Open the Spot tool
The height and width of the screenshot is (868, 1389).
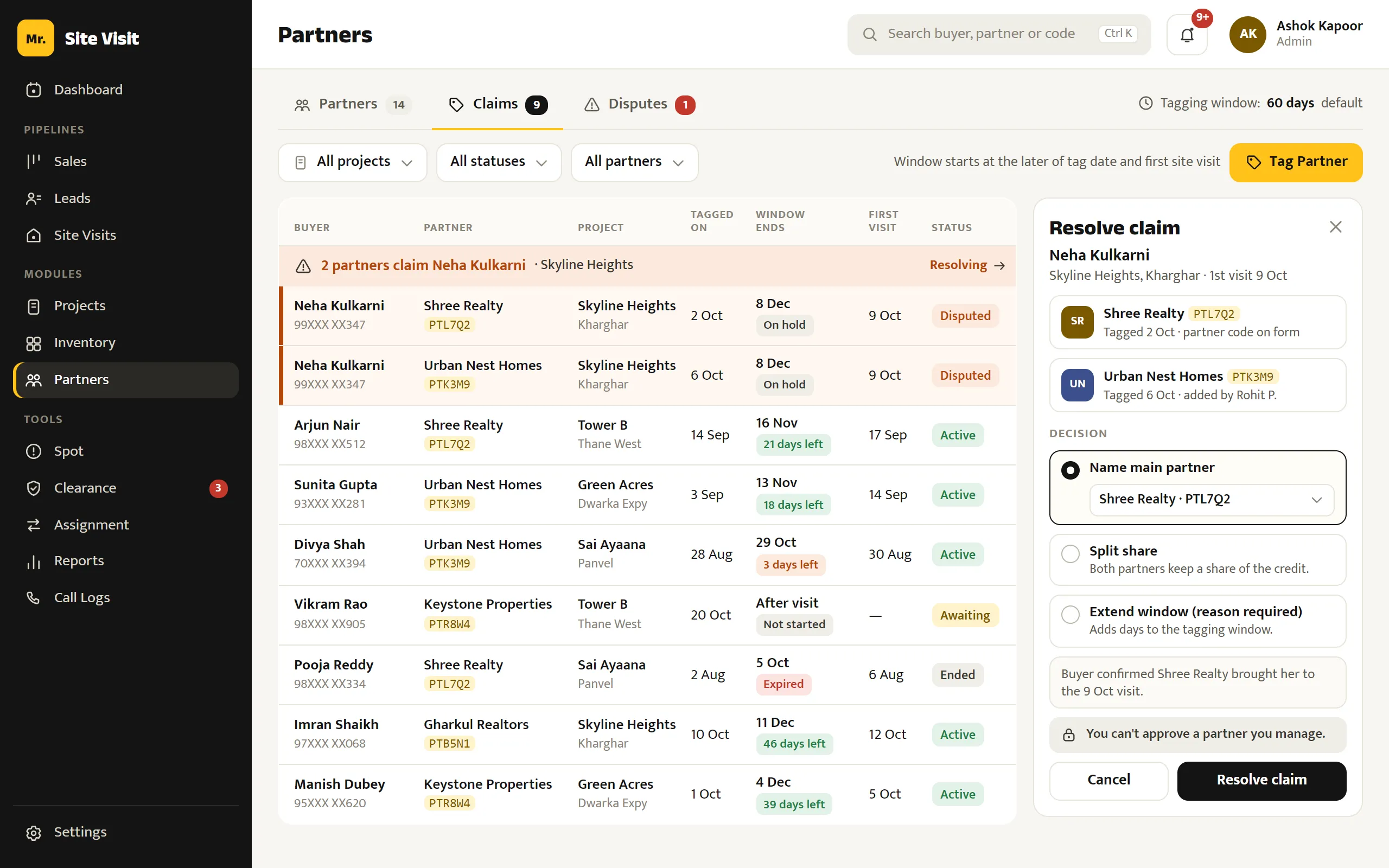point(126,451)
